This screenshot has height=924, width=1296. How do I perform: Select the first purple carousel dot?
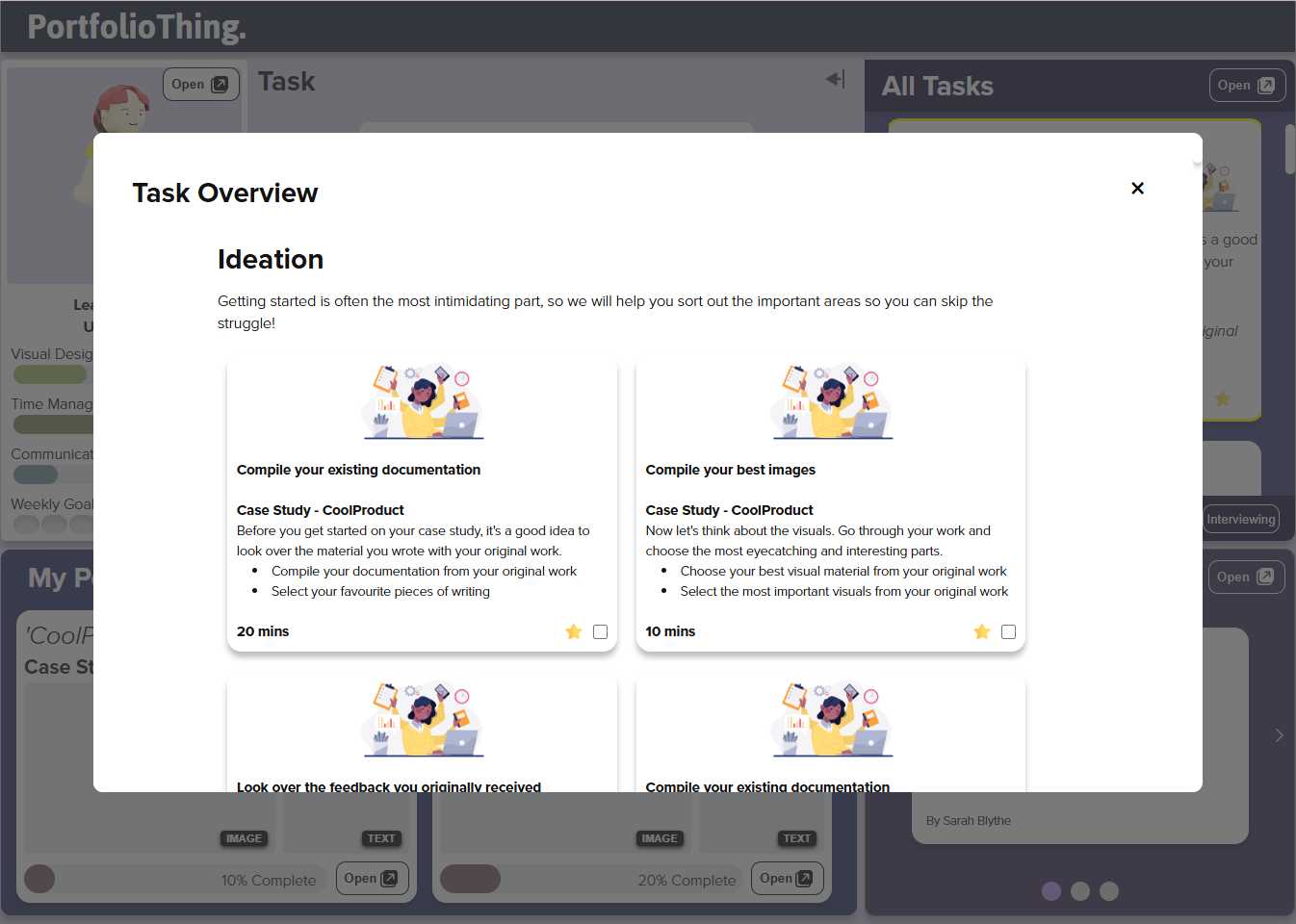coord(1051,891)
